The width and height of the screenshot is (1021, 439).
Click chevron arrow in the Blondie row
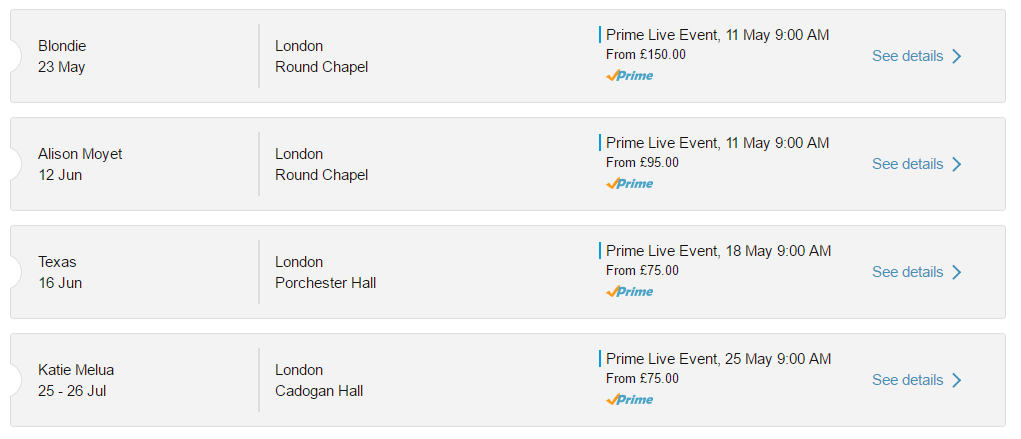click(x=957, y=56)
